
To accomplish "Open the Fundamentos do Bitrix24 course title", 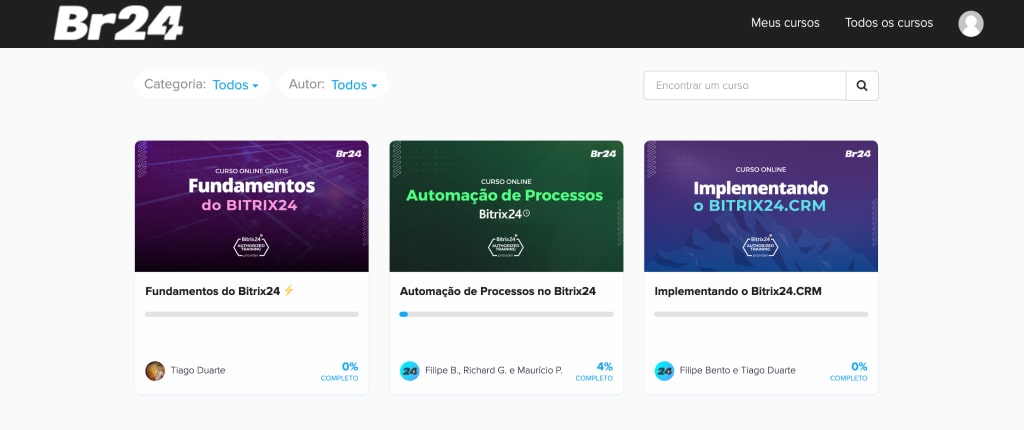I will click(212, 291).
